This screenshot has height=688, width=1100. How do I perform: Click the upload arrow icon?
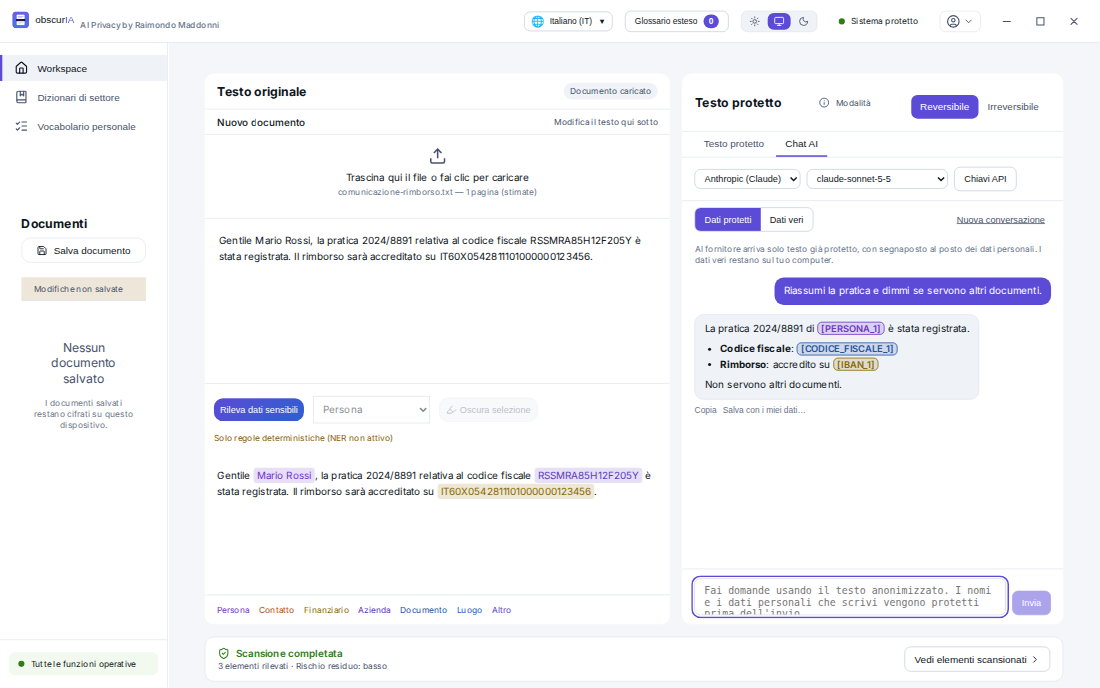(437, 156)
